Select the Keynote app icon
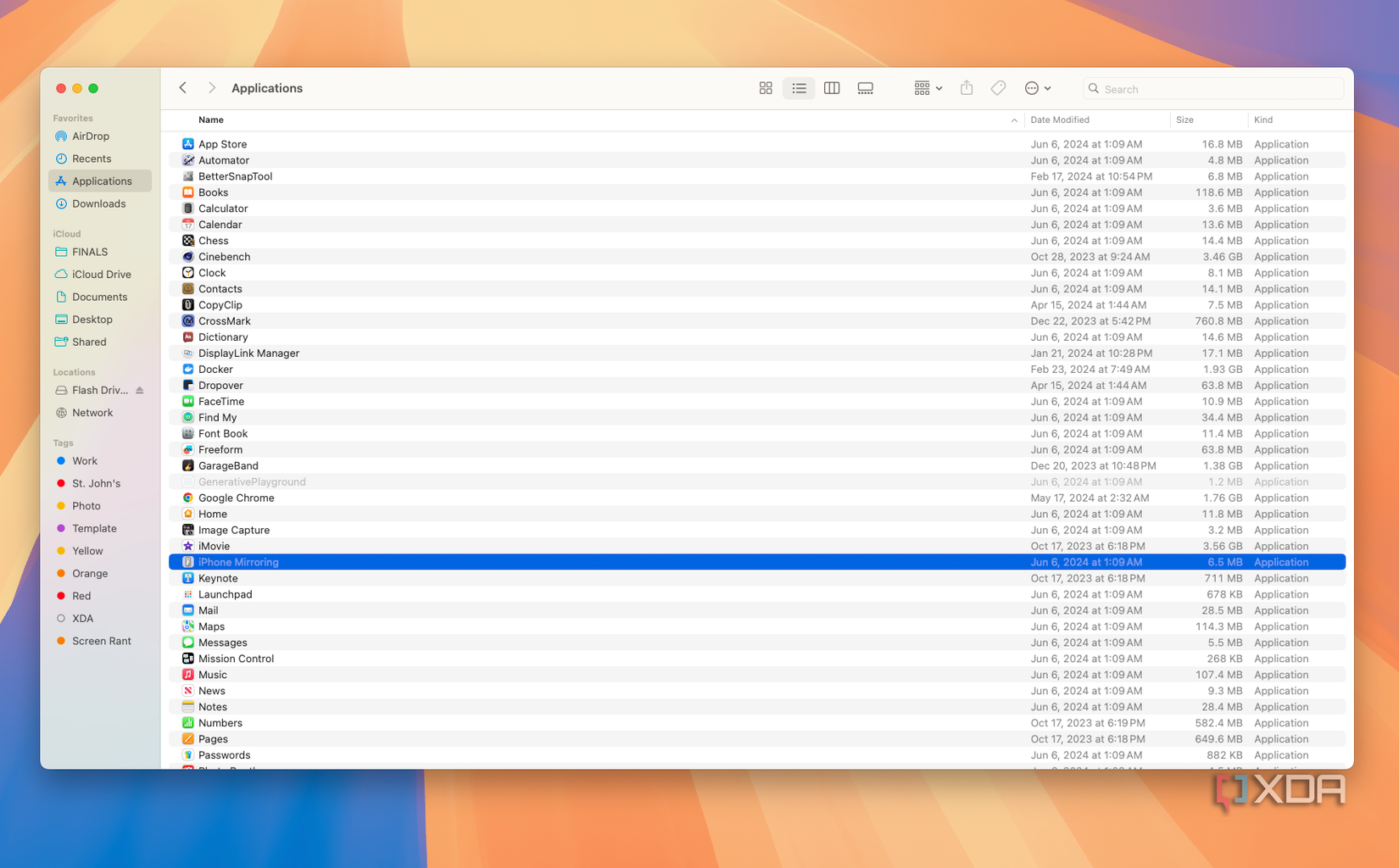This screenshot has height=868, width=1399. [x=188, y=578]
